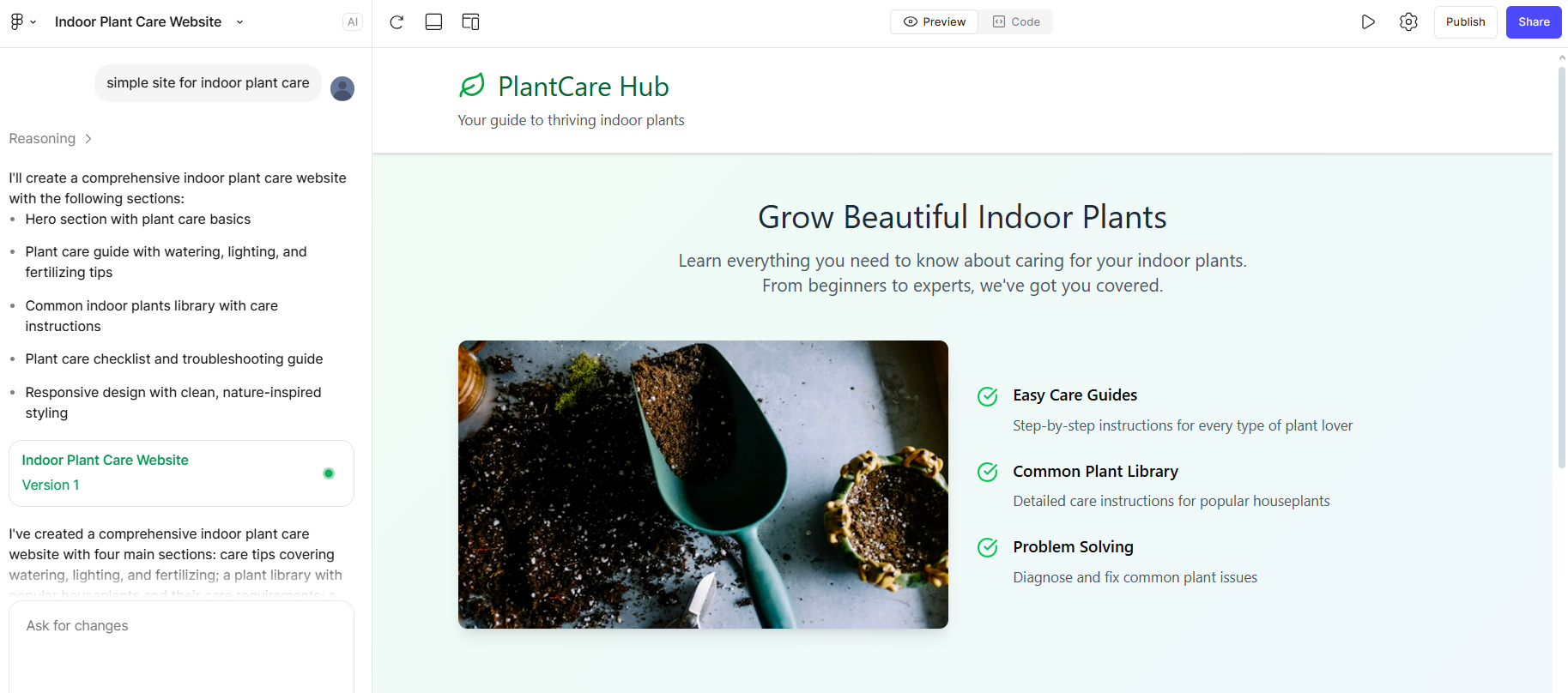Switch to the Code tab
1568x693 pixels.
tap(1016, 22)
